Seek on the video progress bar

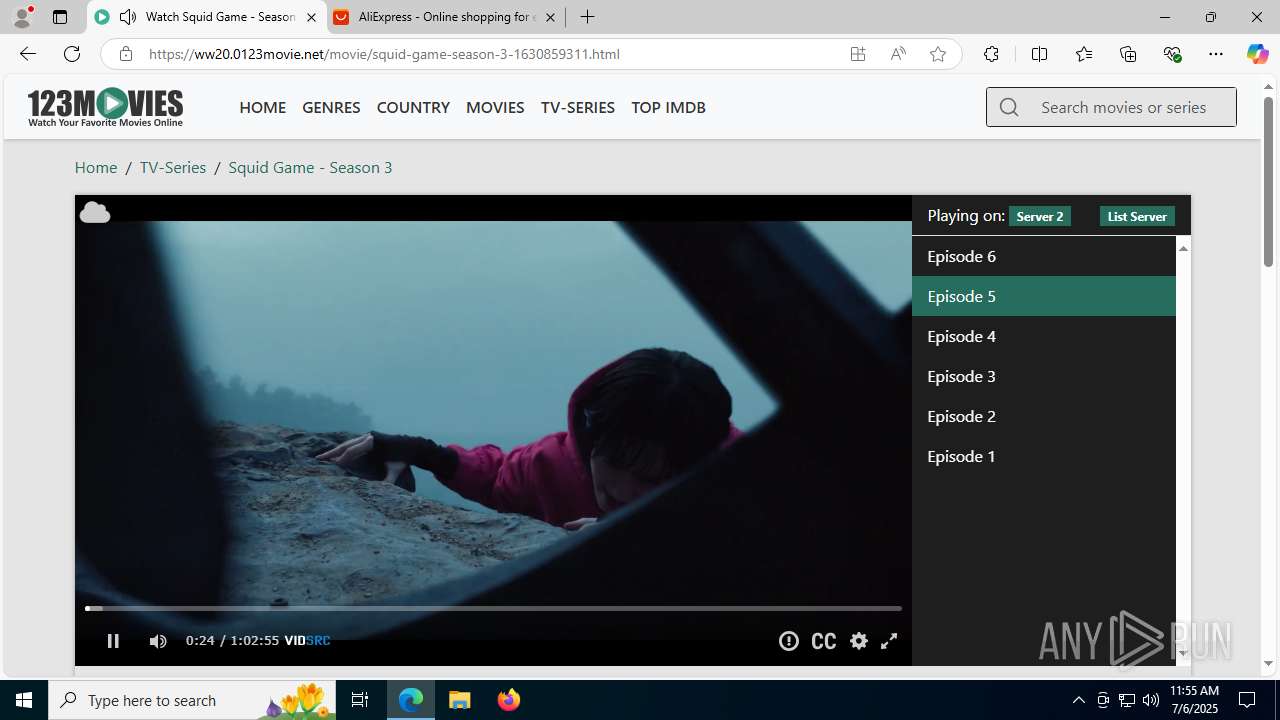tap(493, 608)
